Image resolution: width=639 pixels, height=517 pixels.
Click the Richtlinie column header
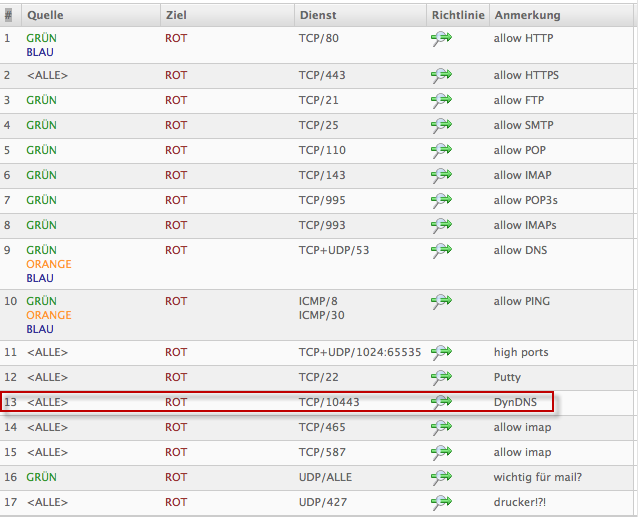click(458, 15)
